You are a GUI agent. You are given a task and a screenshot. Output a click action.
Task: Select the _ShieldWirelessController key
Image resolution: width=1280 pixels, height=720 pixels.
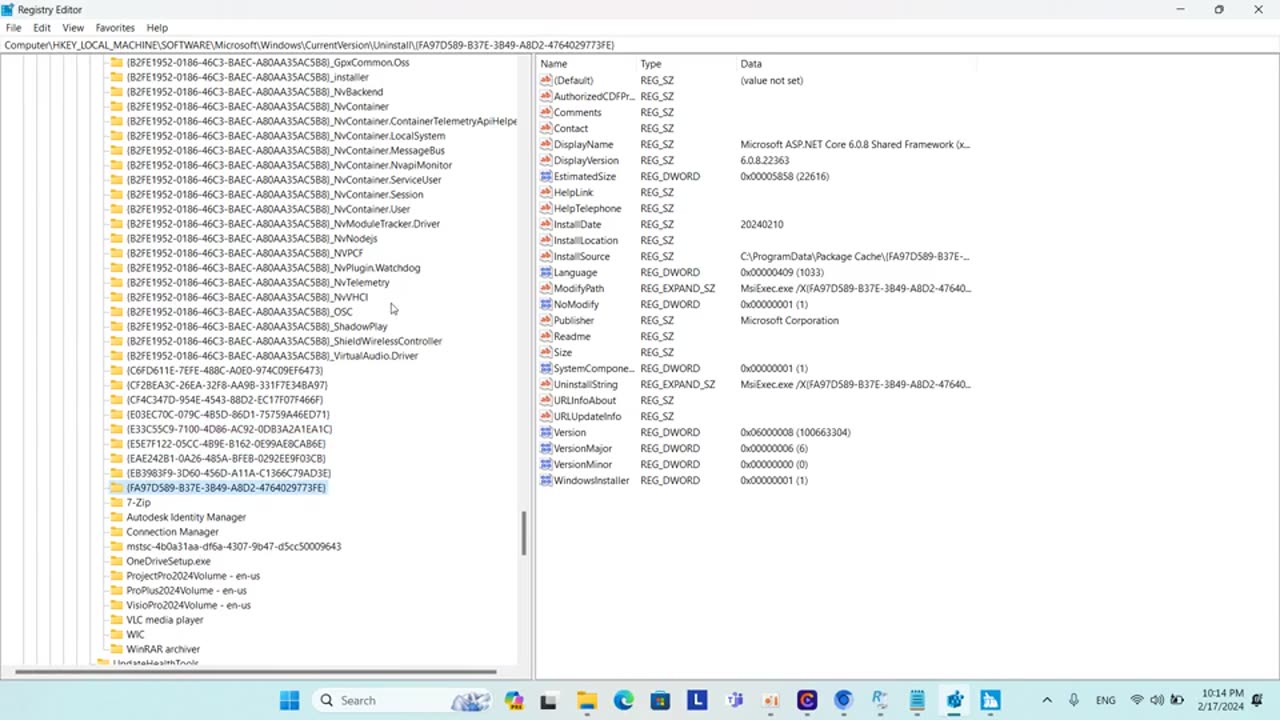(284, 341)
